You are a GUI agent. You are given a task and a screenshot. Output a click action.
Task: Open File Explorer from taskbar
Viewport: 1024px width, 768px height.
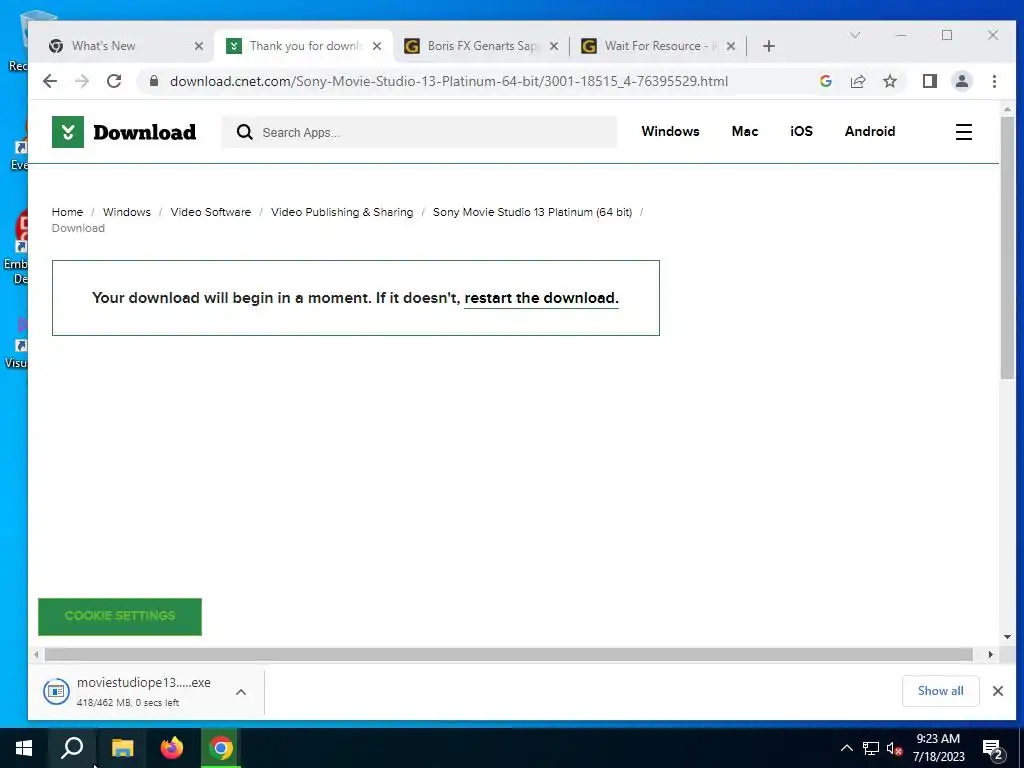122,748
